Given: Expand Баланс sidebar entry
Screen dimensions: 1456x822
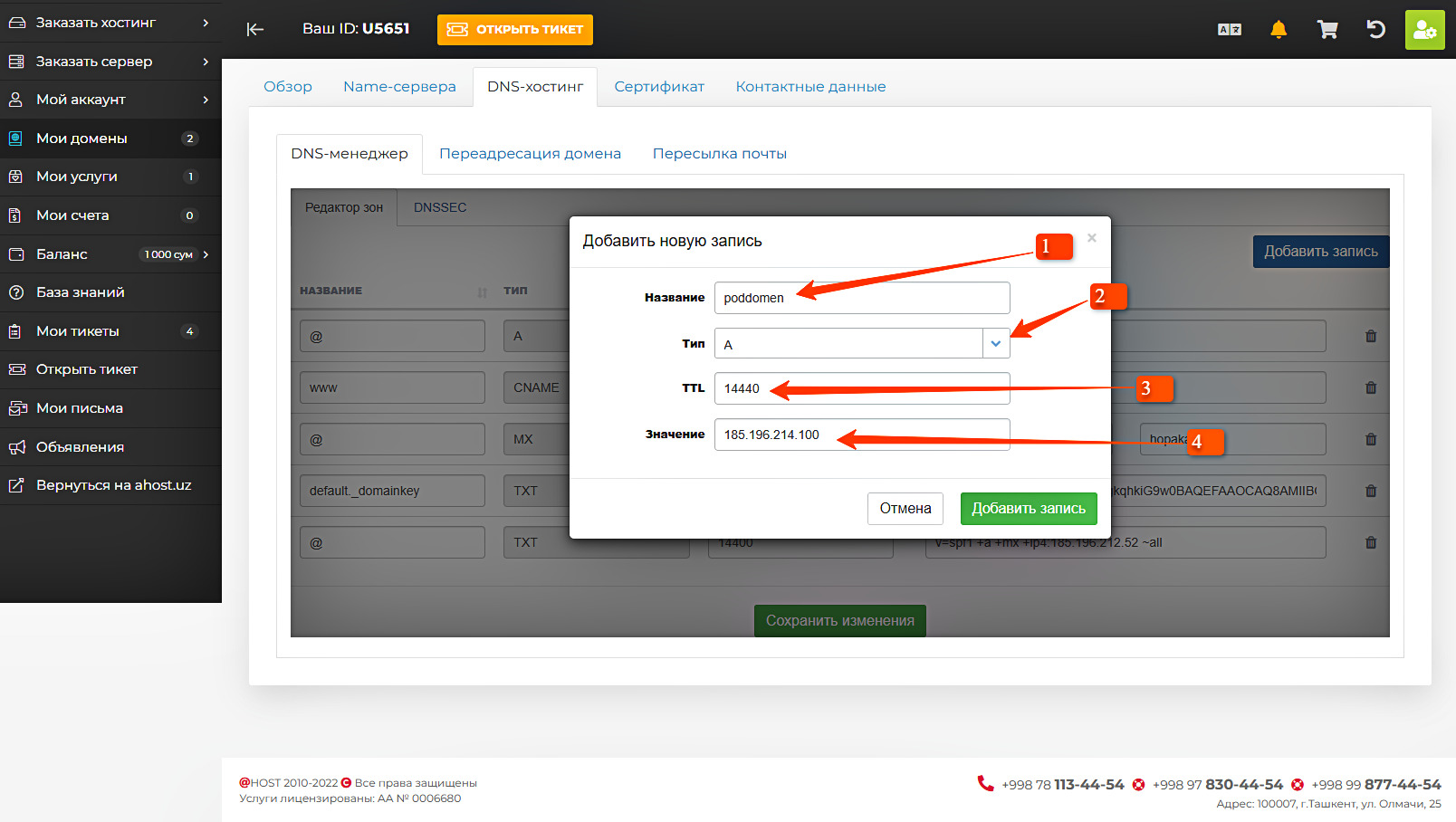Looking at the screenshot, I should click(x=110, y=254).
